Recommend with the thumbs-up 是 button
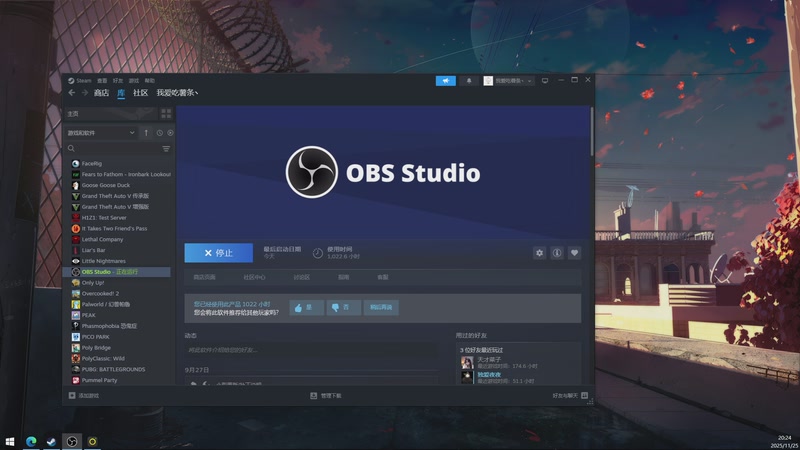 306,307
